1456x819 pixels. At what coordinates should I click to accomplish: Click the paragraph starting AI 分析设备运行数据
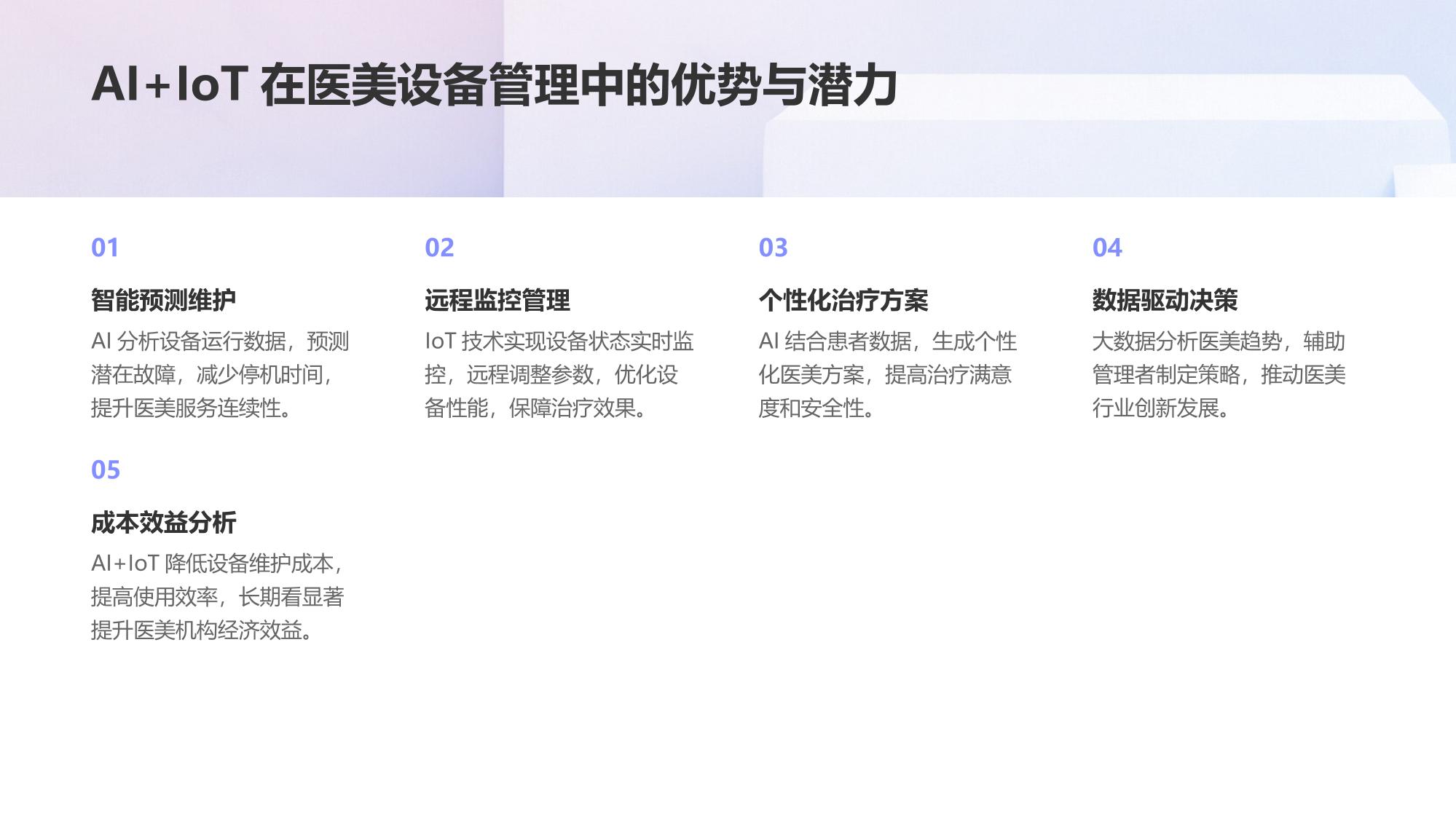pos(220,374)
